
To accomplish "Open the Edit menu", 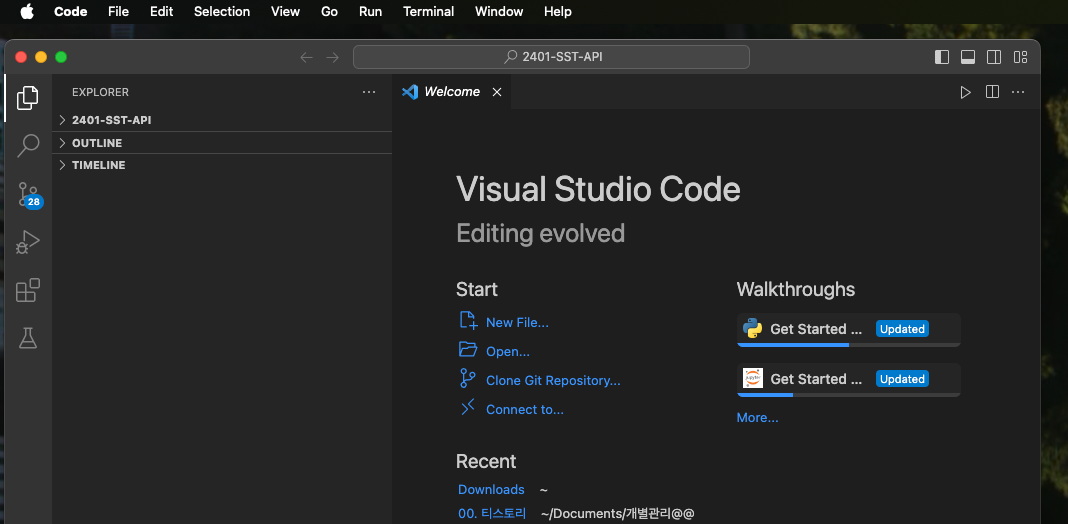I will (x=161, y=12).
